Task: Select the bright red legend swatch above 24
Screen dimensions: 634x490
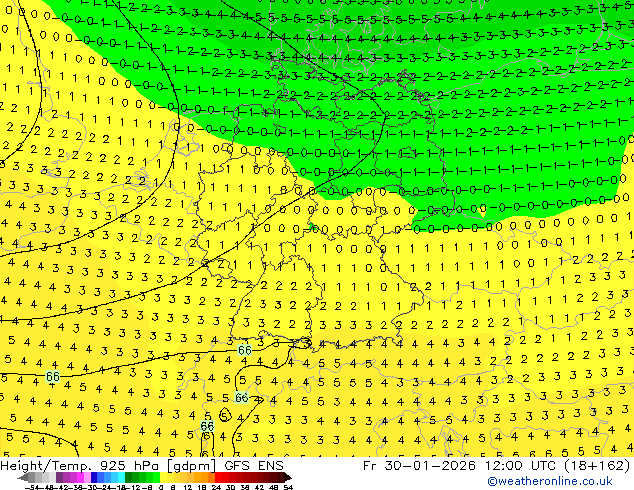Action: pyautogui.click(x=218, y=477)
